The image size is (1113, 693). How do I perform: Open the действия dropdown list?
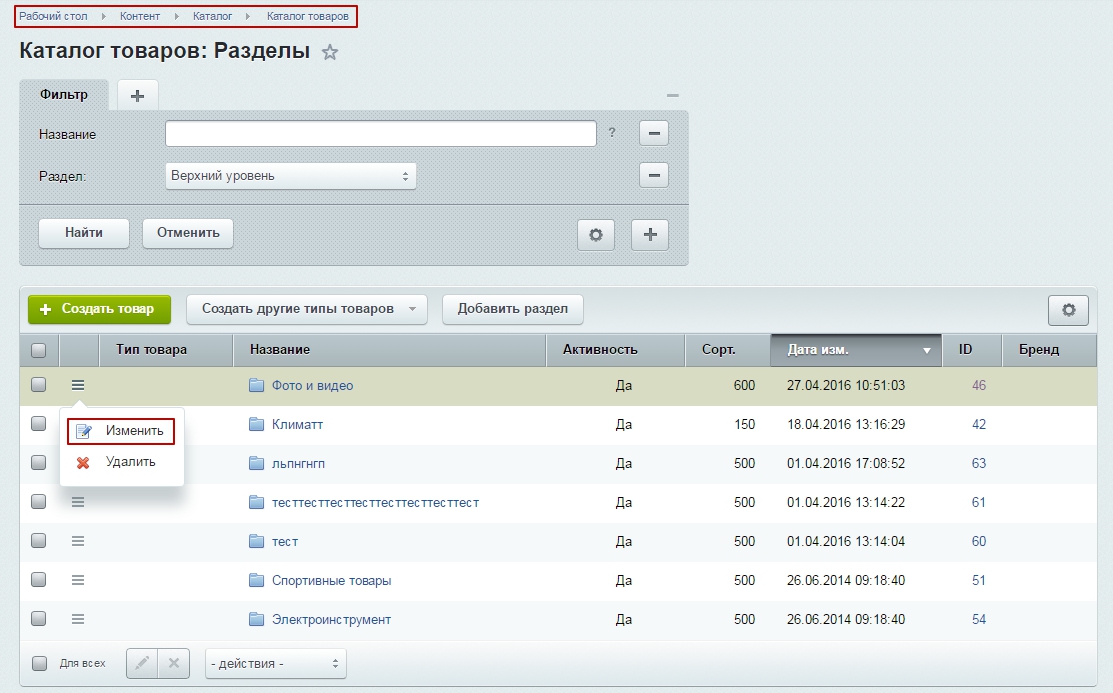275,663
